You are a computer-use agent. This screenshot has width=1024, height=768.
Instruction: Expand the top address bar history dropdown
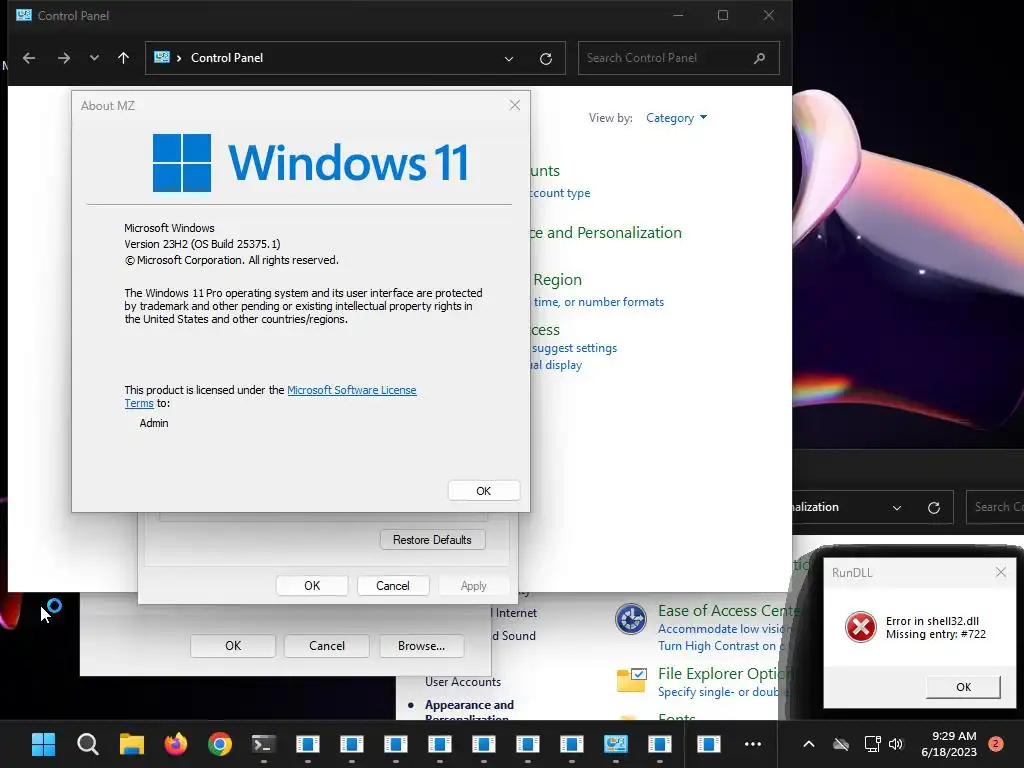509,59
